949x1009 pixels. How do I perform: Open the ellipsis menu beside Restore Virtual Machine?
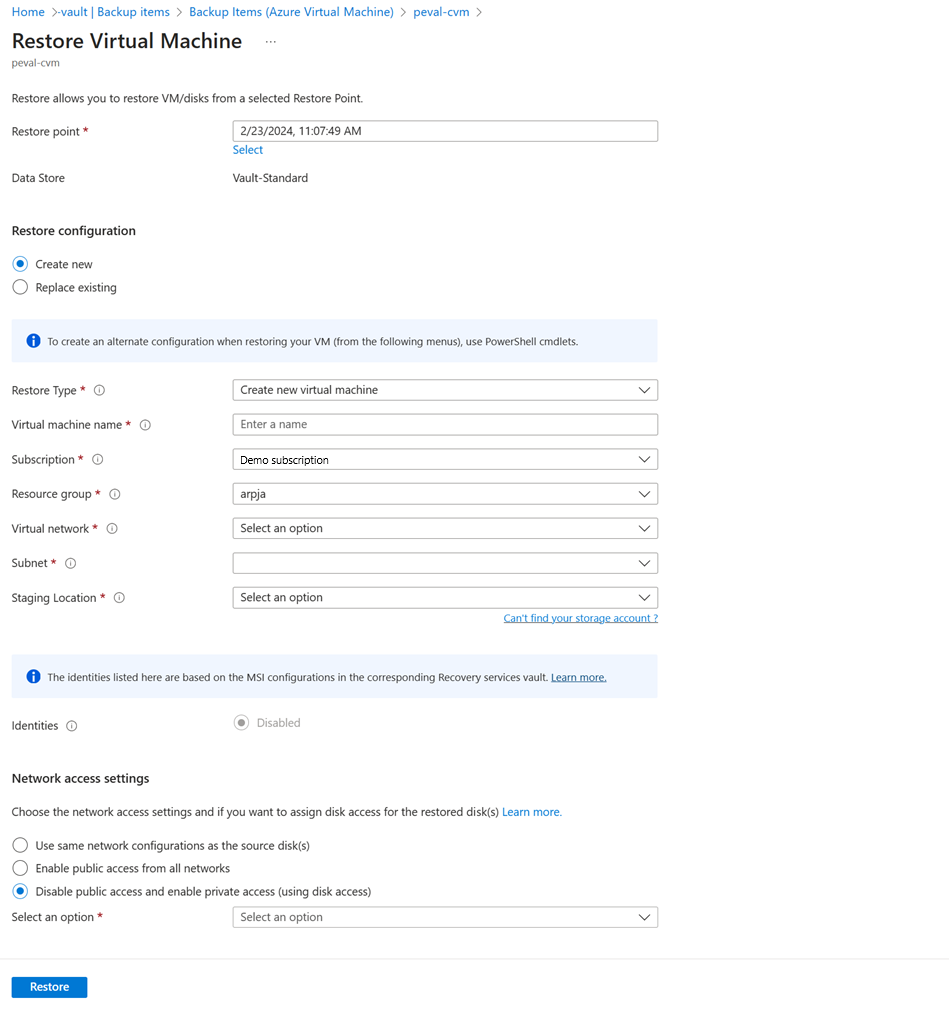pyautogui.click(x=271, y=42)
